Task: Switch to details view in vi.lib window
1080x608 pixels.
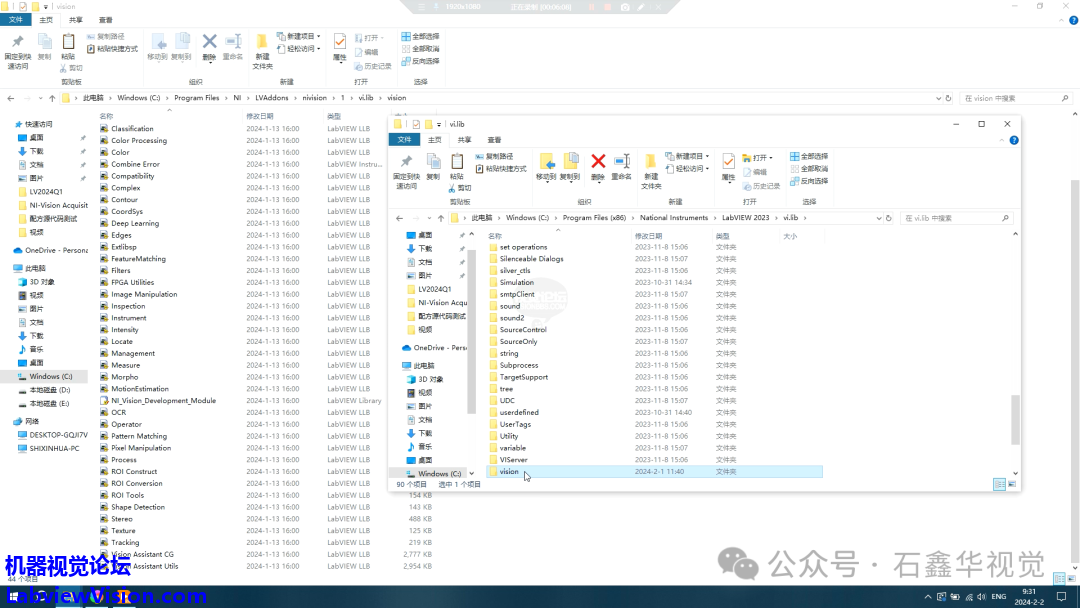Action: 999,484
